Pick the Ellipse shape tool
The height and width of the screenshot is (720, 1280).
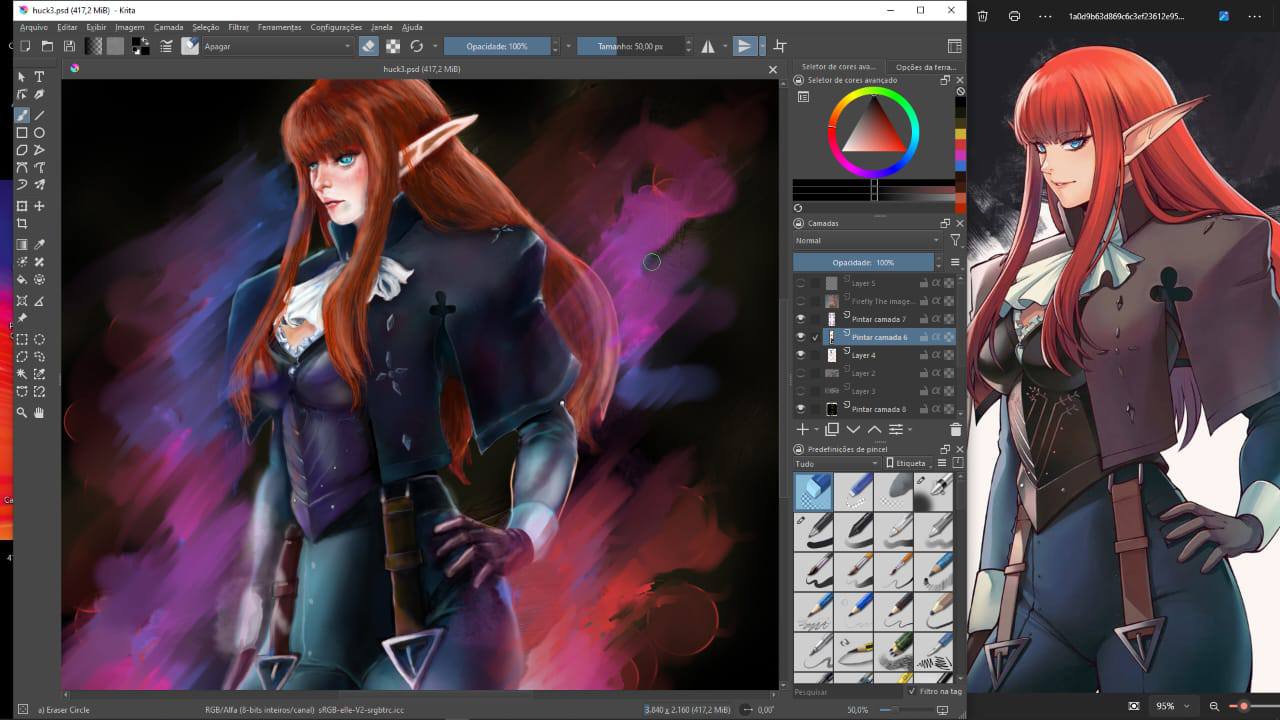(x=40, y=133)
